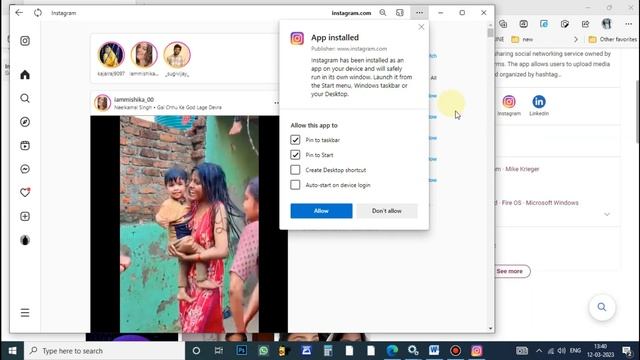Click the iammishika_00 username on post
Screen dimensions: 640x360
(x=134, y=100)
